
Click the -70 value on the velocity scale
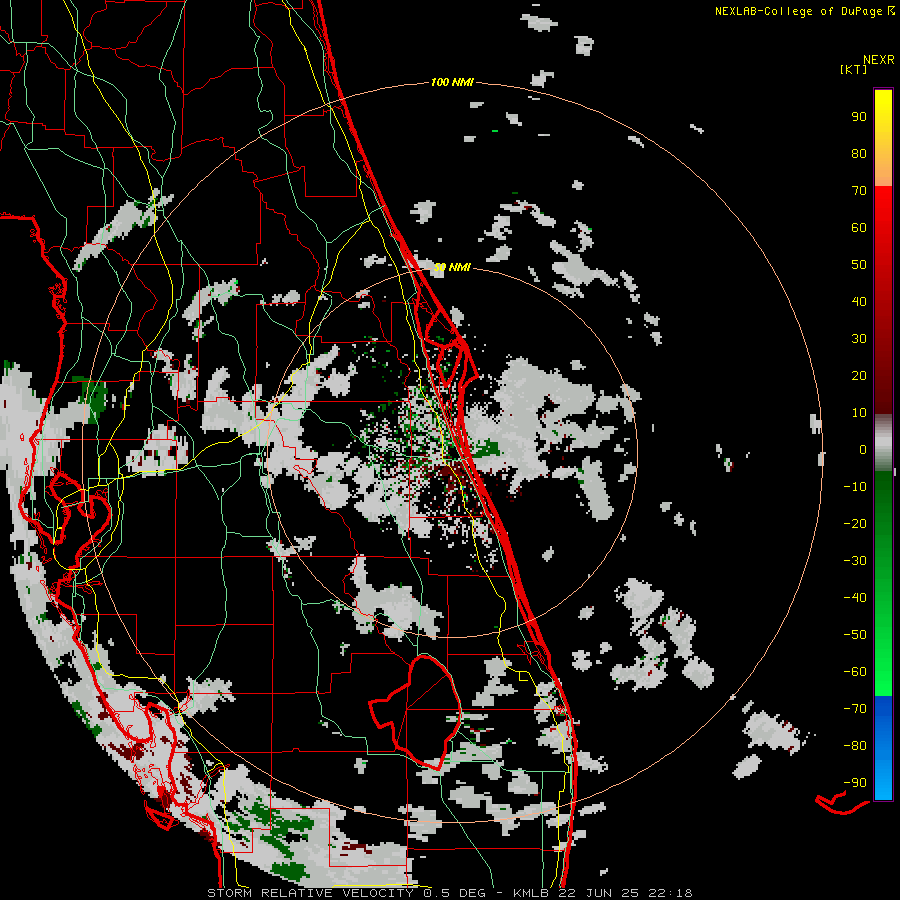[x=855, y=709]
